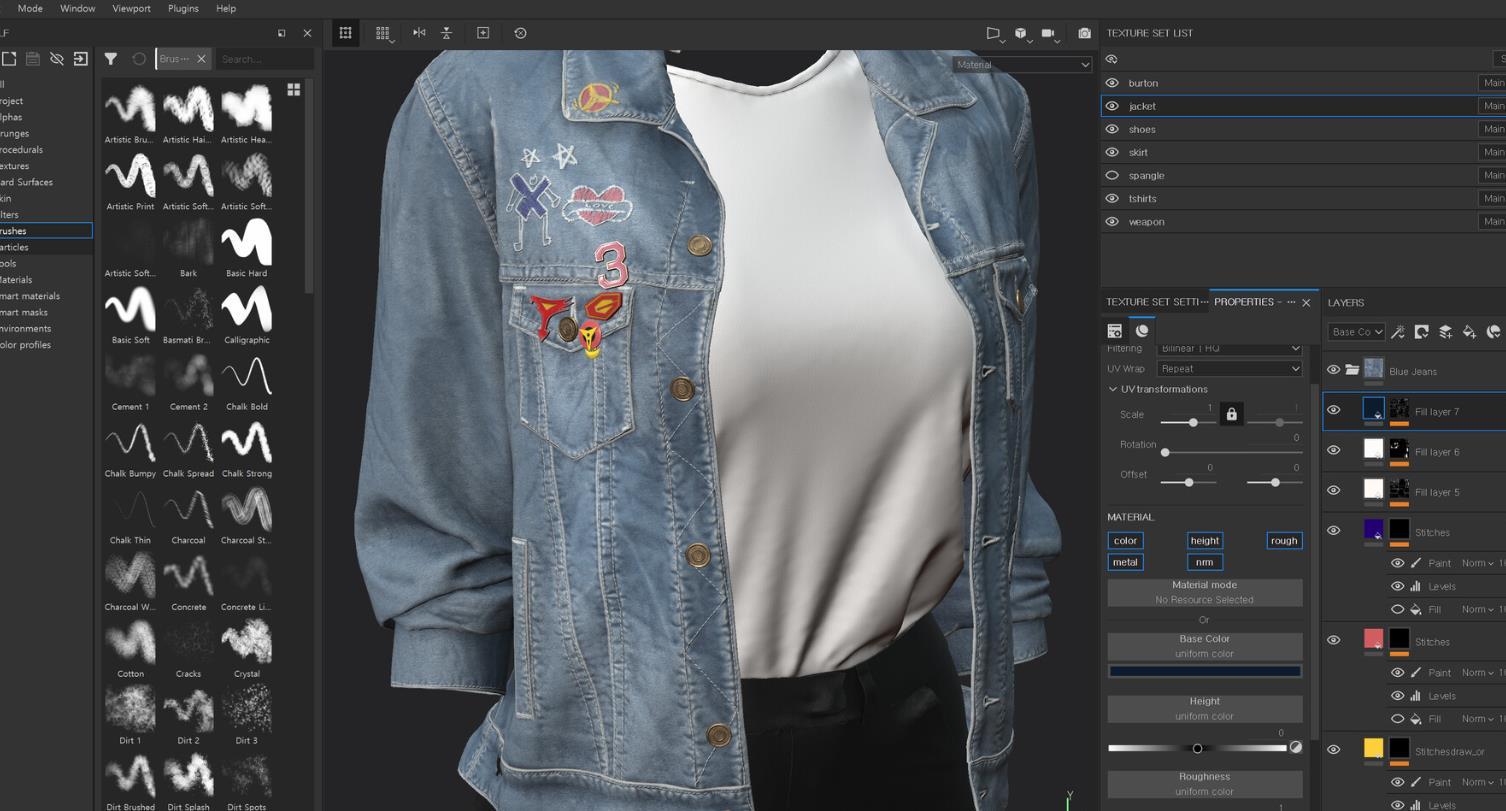The width and height of the screenshot is (1506, 811).
Task: Open the Plugins menu
Action: click(x=183, y=8)
